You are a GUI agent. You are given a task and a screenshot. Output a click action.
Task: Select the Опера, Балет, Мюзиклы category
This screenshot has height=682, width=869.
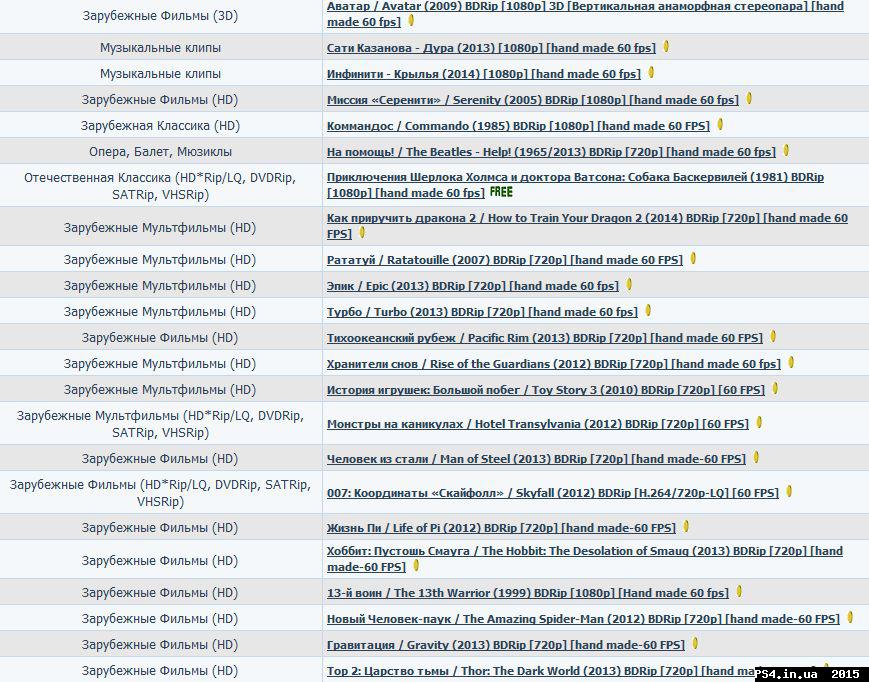[x=160, y=152]
